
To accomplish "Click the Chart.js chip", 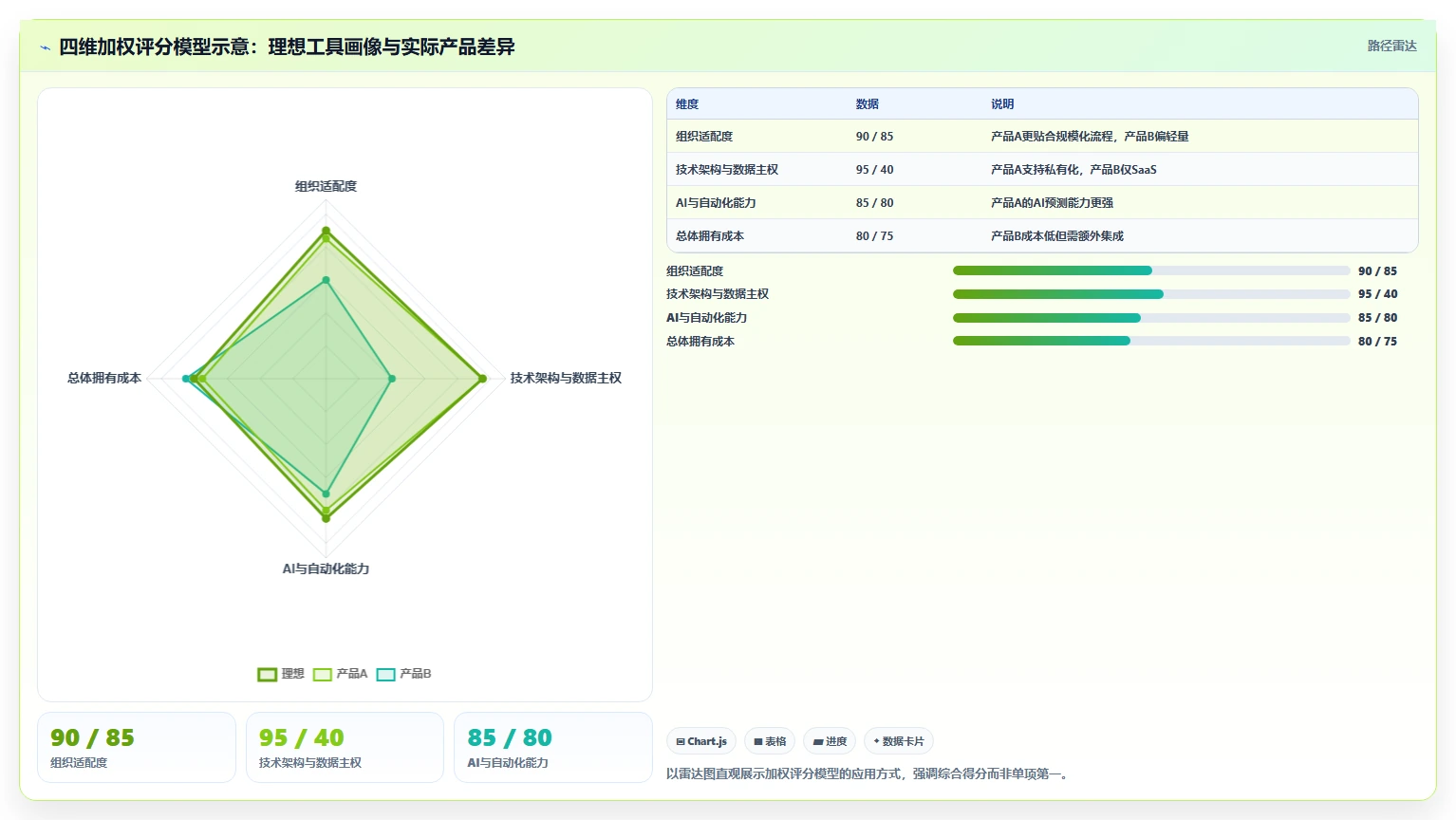I will point(701,741).
